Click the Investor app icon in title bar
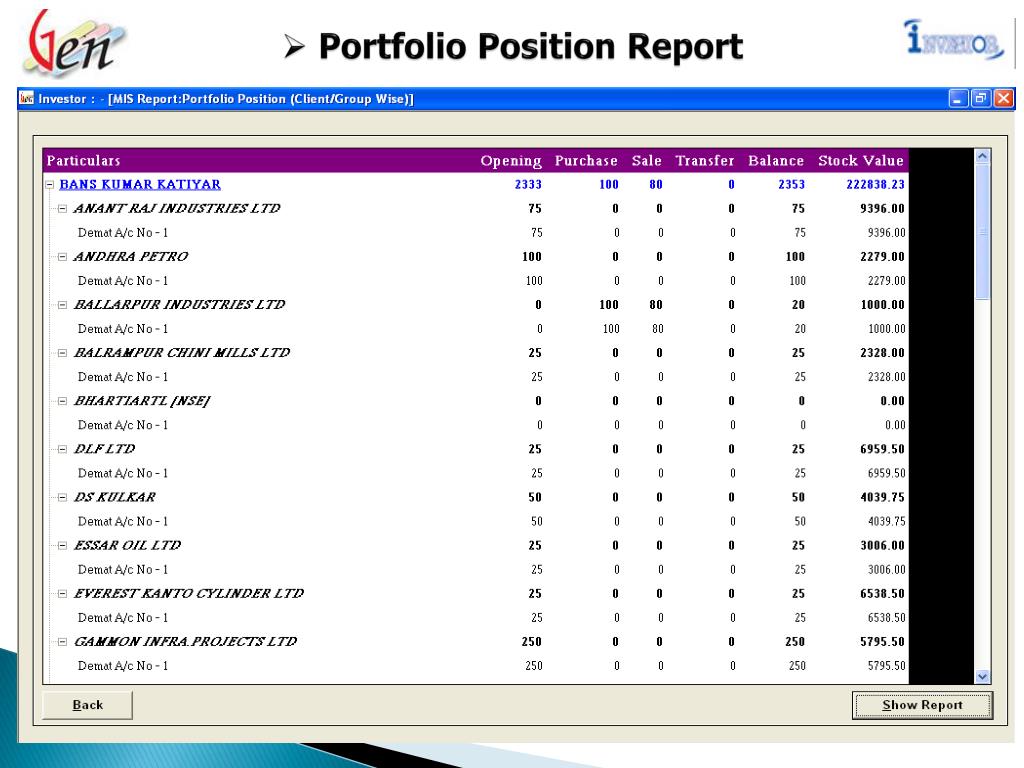 [26, 99]
